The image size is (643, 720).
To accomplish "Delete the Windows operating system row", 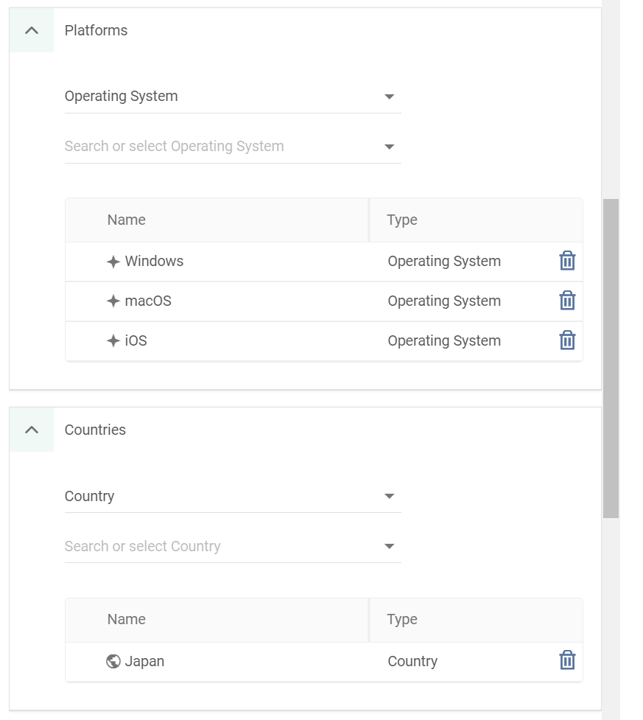I will (x=567, y=261).
